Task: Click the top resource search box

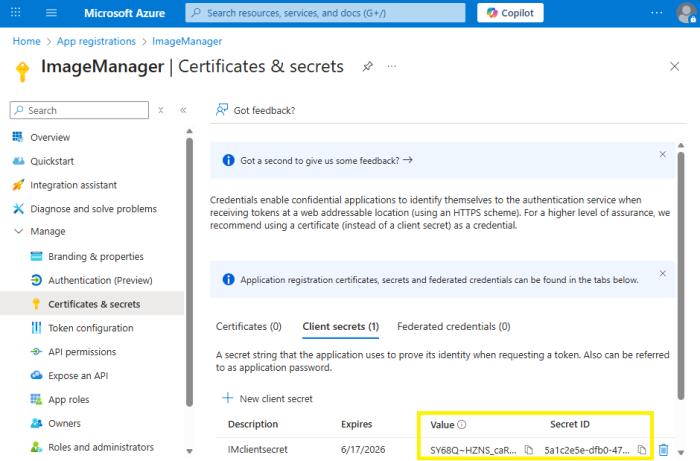Action: [325, 13]
